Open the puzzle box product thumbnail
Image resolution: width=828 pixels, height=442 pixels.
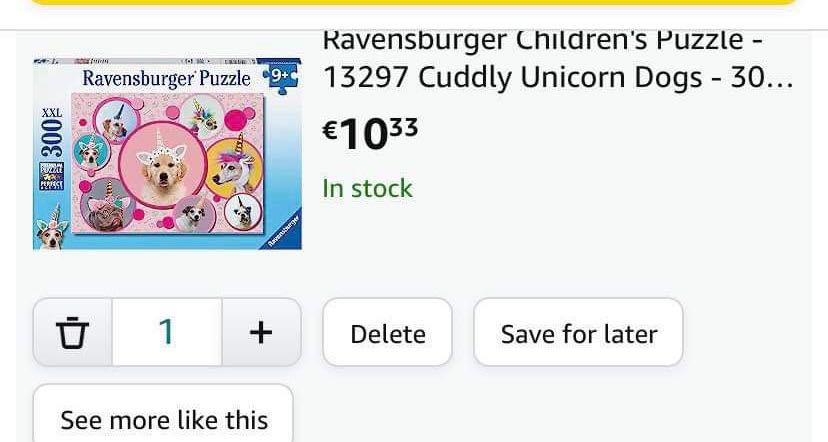tap(167, 153)
